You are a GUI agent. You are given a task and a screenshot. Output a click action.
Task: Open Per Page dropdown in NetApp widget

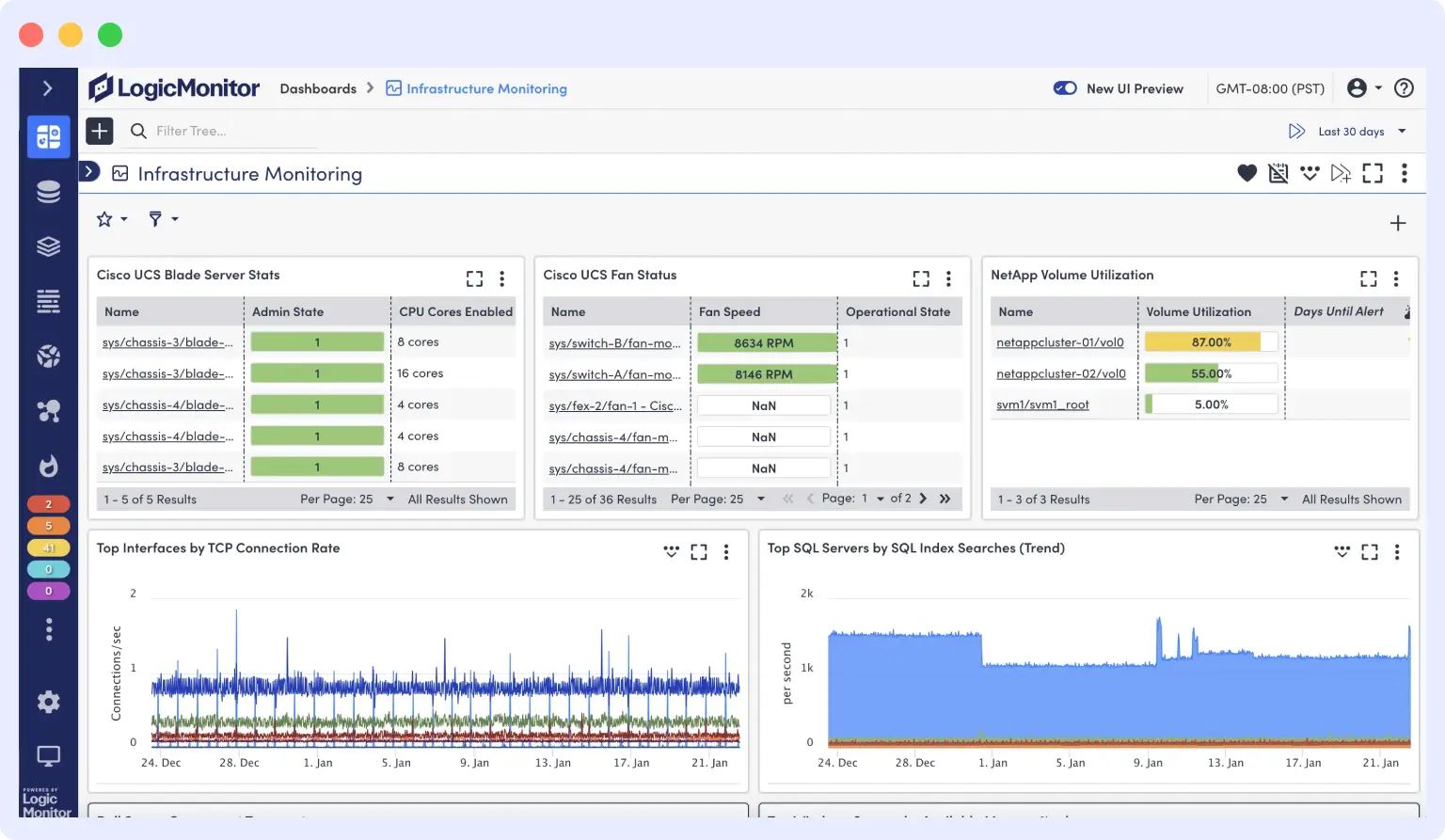pos(1241,499)
